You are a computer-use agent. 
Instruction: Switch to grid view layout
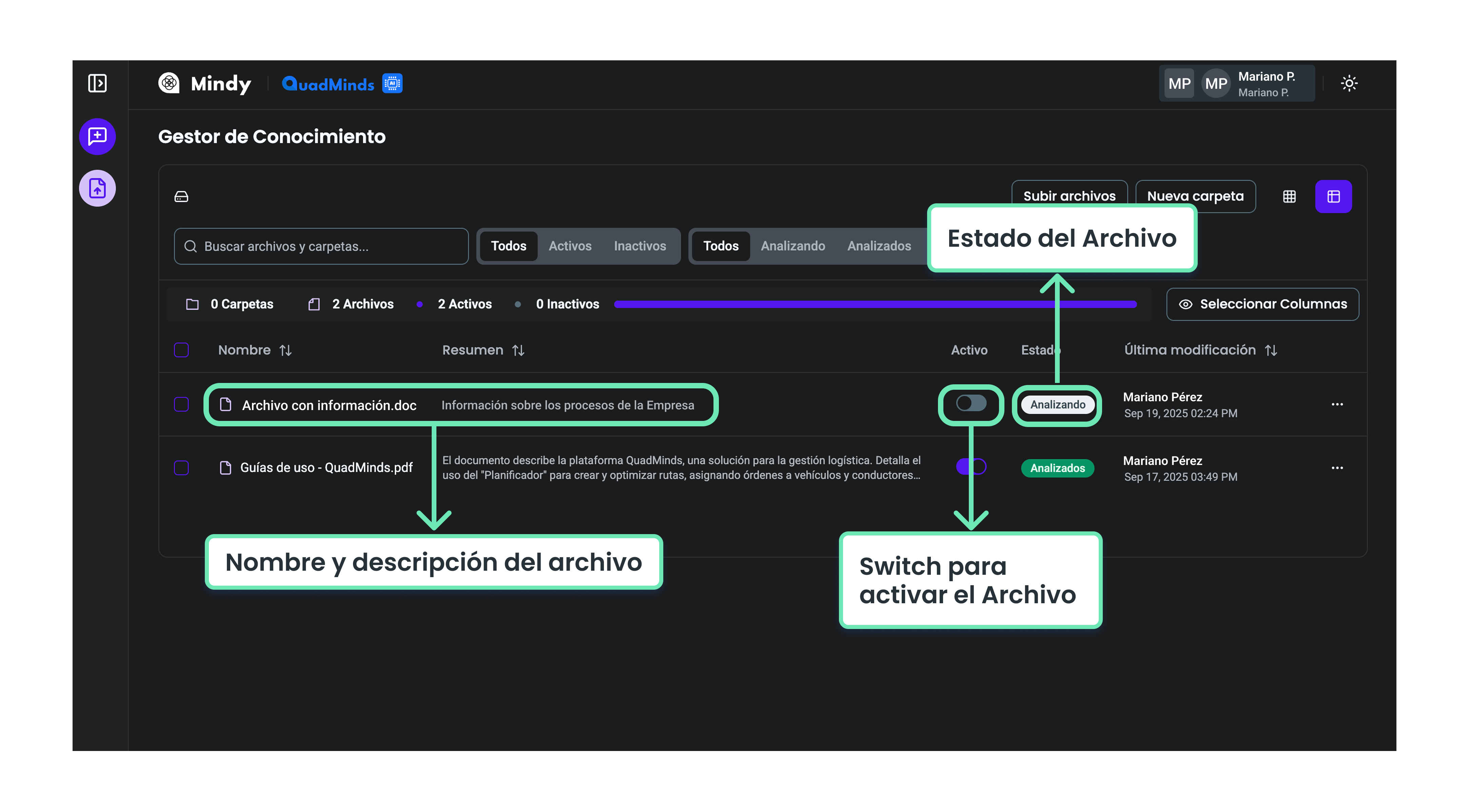(1289, 197)
